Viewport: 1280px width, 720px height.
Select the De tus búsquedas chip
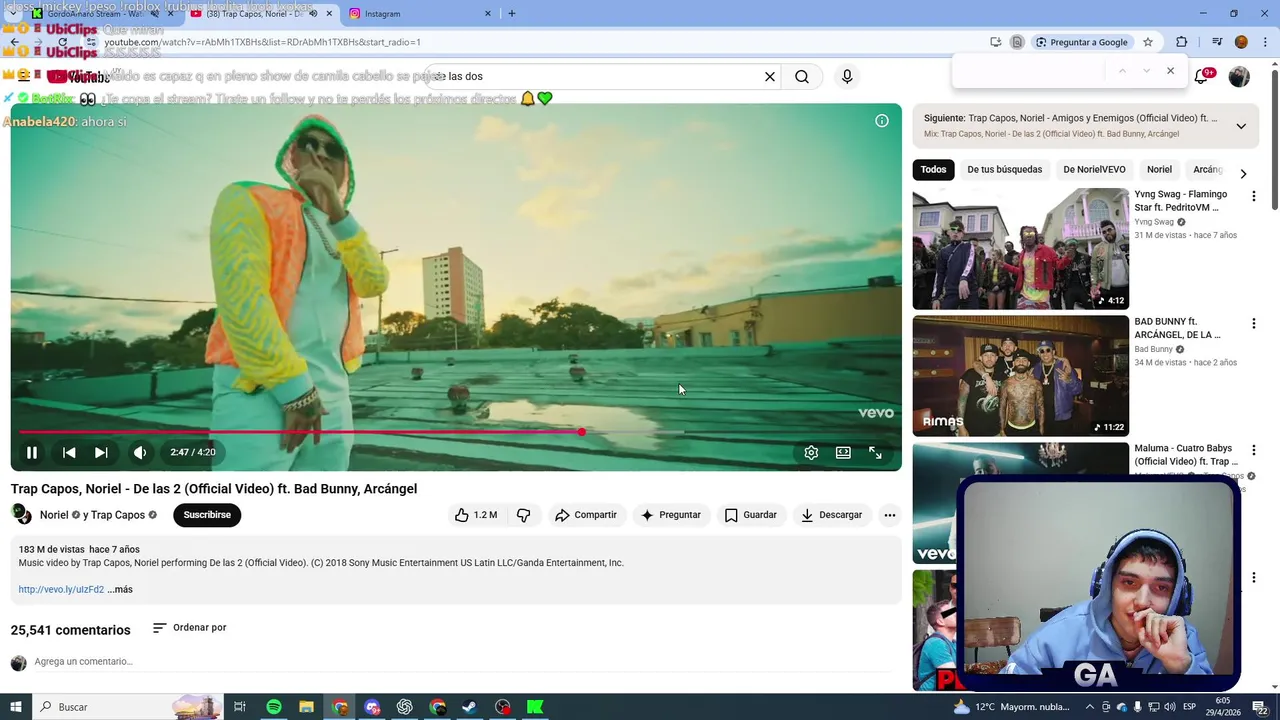pyautogui.click(x=1004, y=170)
